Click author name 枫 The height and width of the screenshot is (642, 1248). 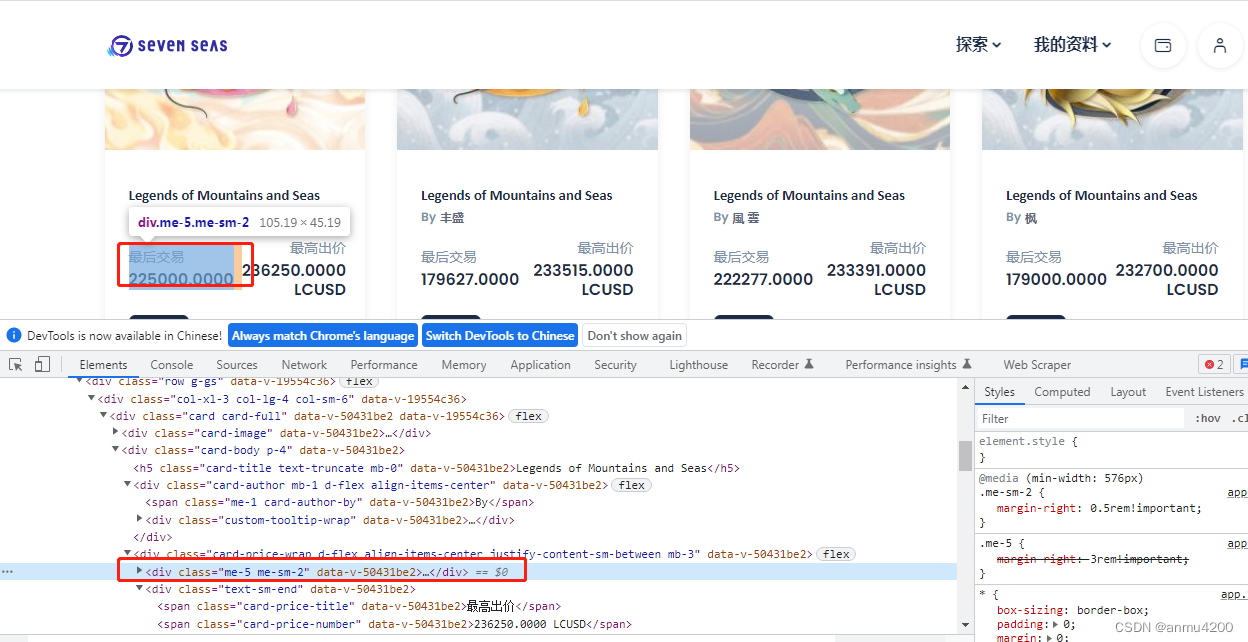tap(1031, 217)
